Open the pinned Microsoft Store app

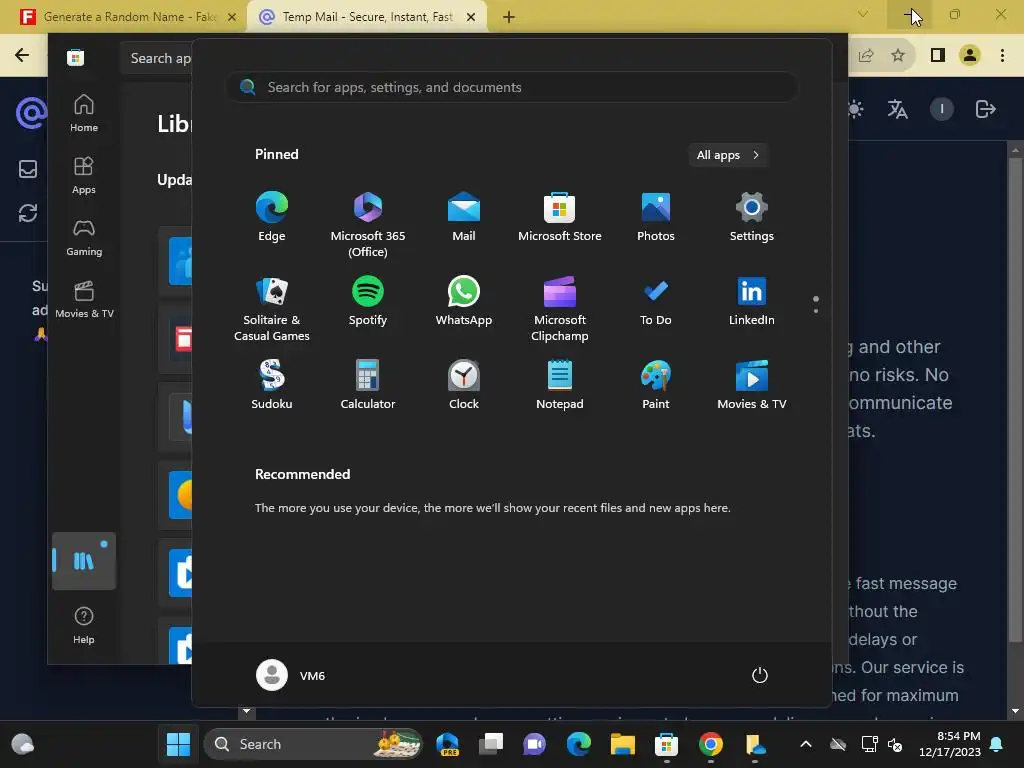pos(560,217)
